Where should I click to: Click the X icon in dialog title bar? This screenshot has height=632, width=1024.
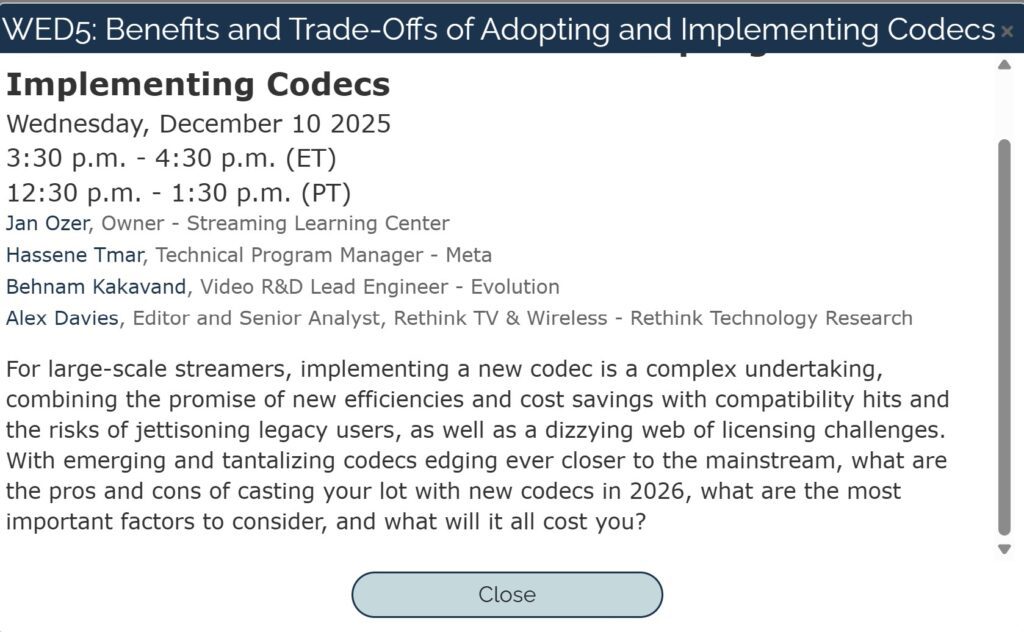1007,31
